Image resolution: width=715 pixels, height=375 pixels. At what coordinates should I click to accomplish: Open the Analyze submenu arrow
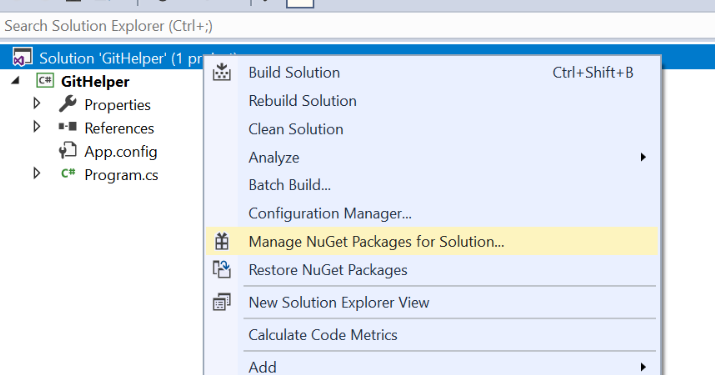click(643, 157)
